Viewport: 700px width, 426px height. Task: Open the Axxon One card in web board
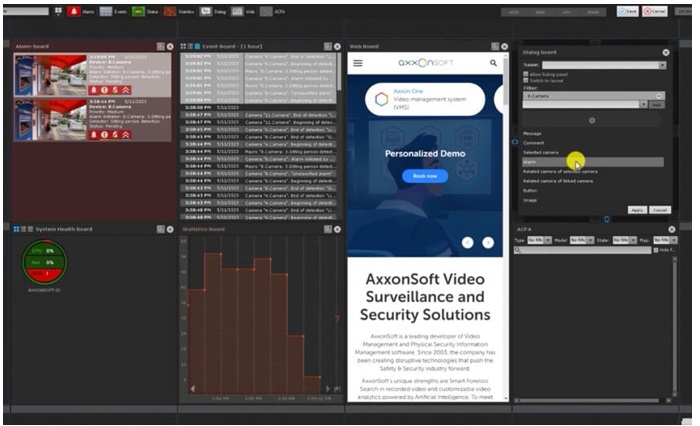425,99
